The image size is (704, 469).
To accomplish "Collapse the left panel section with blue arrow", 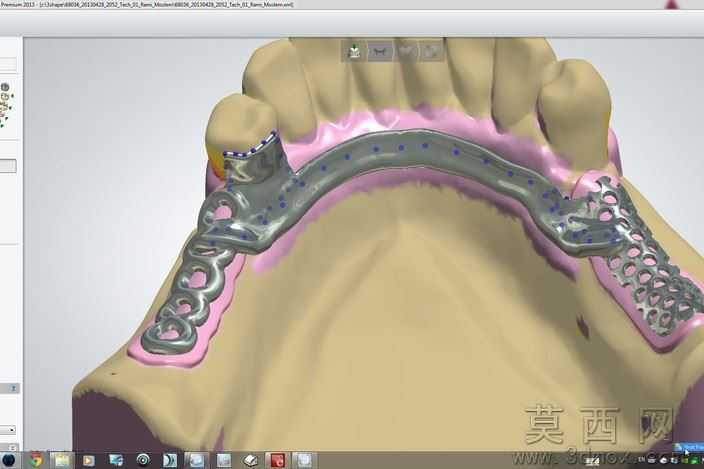I will 14,388.
